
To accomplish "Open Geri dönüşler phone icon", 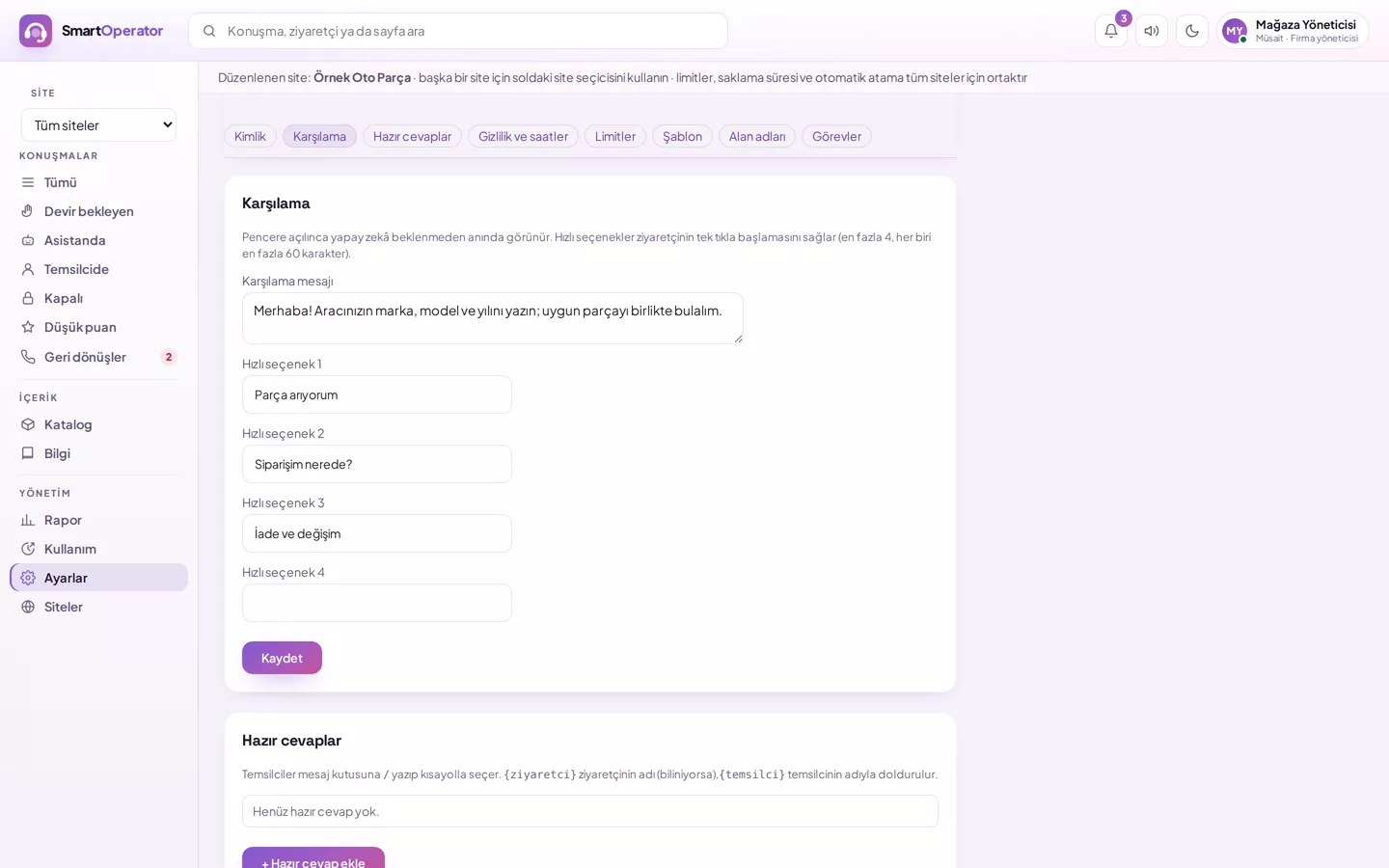I will point(28,357).
